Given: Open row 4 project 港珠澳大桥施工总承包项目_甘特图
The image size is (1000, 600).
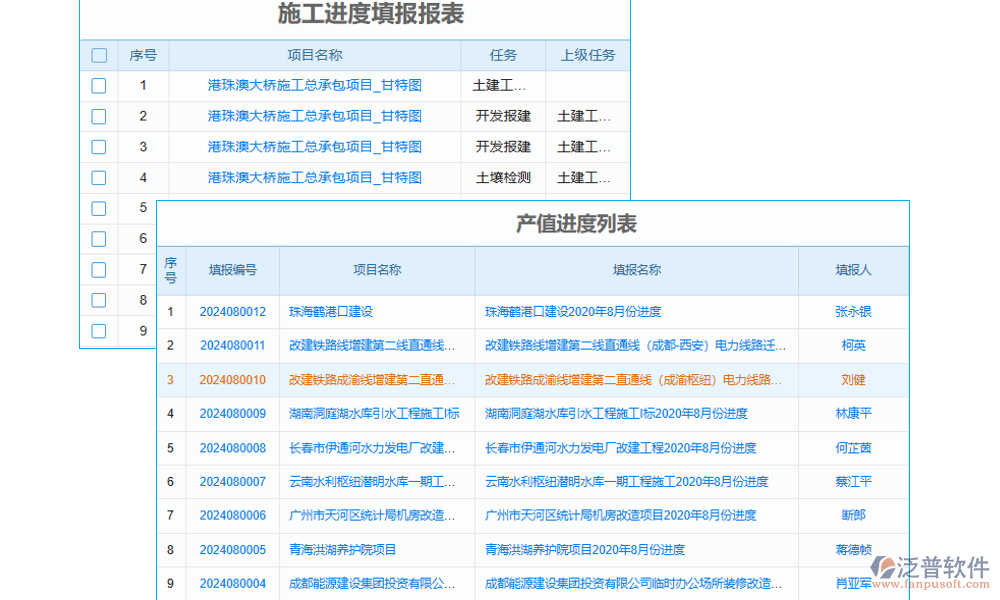Looking at the screenshot, I should 314,177.
